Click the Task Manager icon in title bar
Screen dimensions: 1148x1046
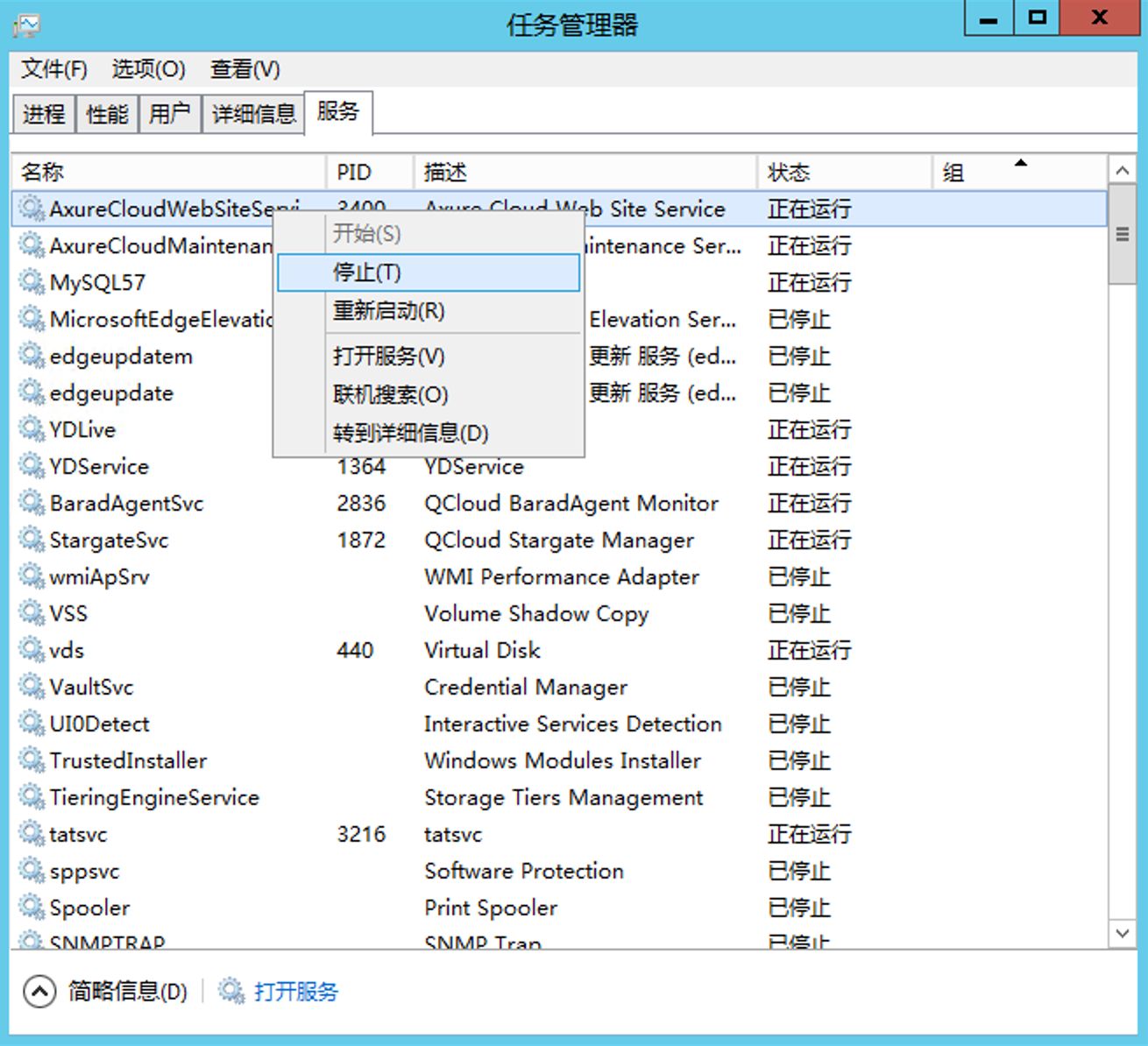click(26, 25)
